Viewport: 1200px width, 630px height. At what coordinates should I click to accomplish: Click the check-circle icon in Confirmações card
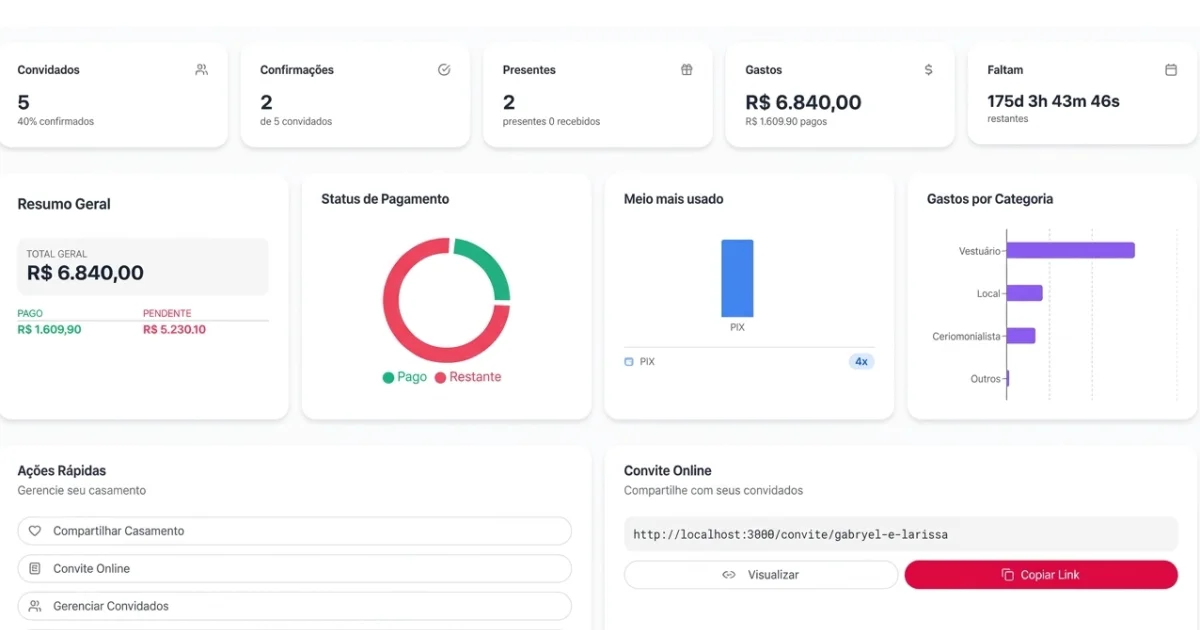tap(444, 70)
